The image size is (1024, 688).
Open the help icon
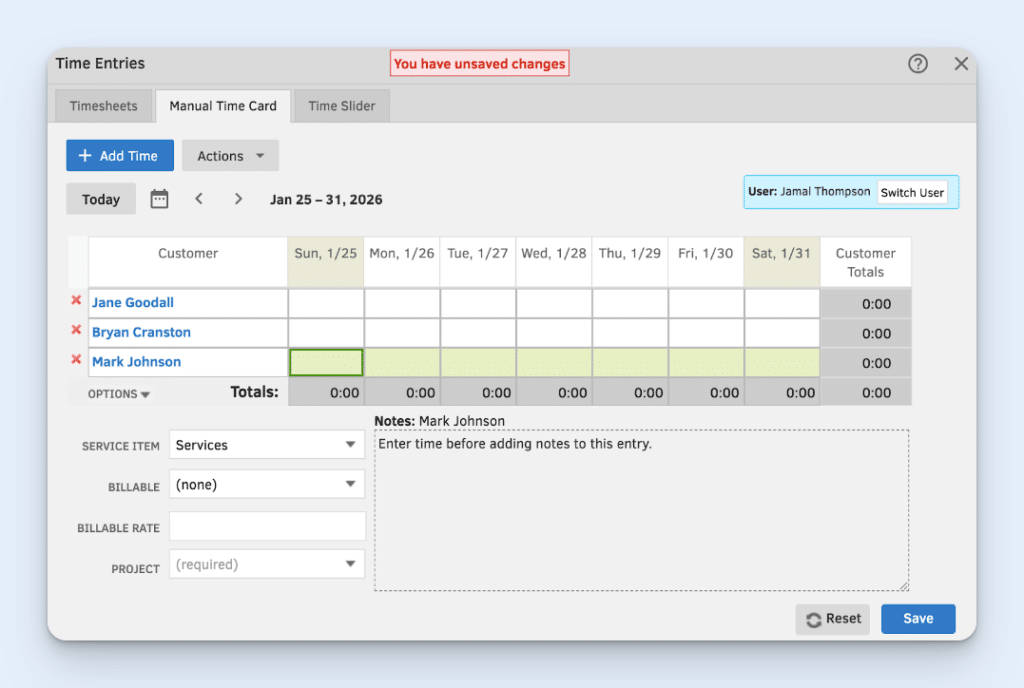pyautogui.click(x=917, y=63)
